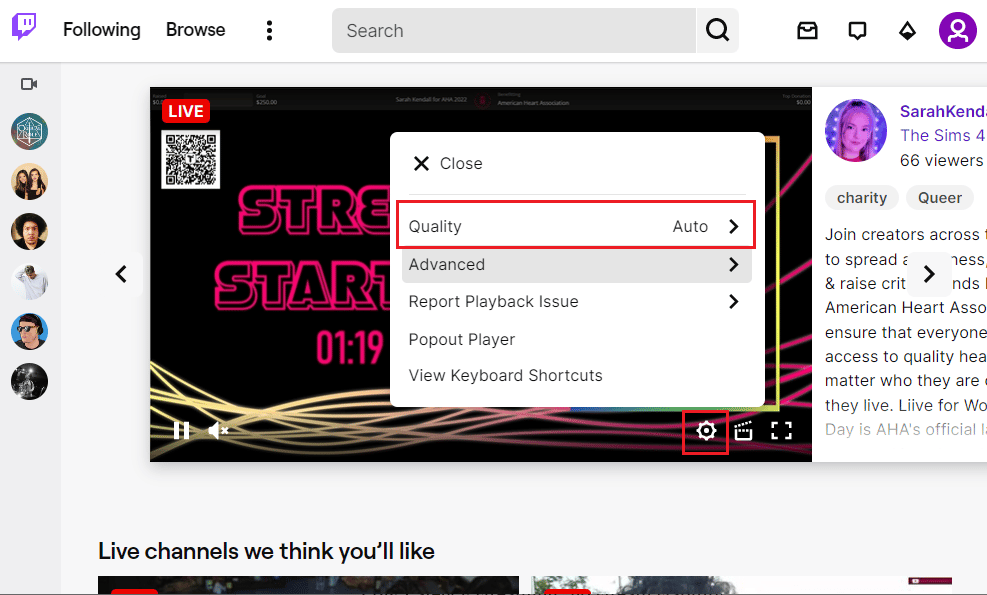
Task: Open The Sims 4 category link
Action: tap(943, 135)
